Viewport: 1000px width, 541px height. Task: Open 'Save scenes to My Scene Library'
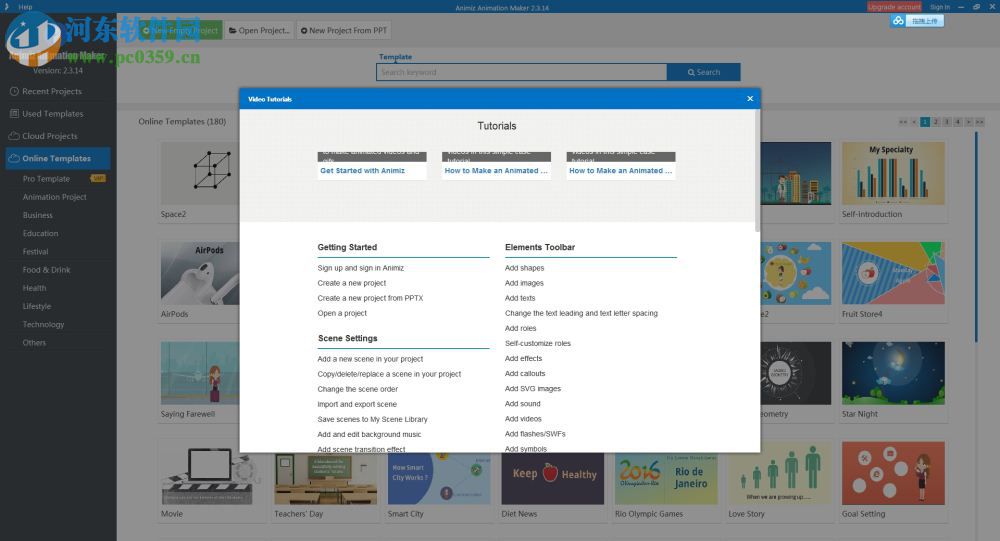point(372,419)
